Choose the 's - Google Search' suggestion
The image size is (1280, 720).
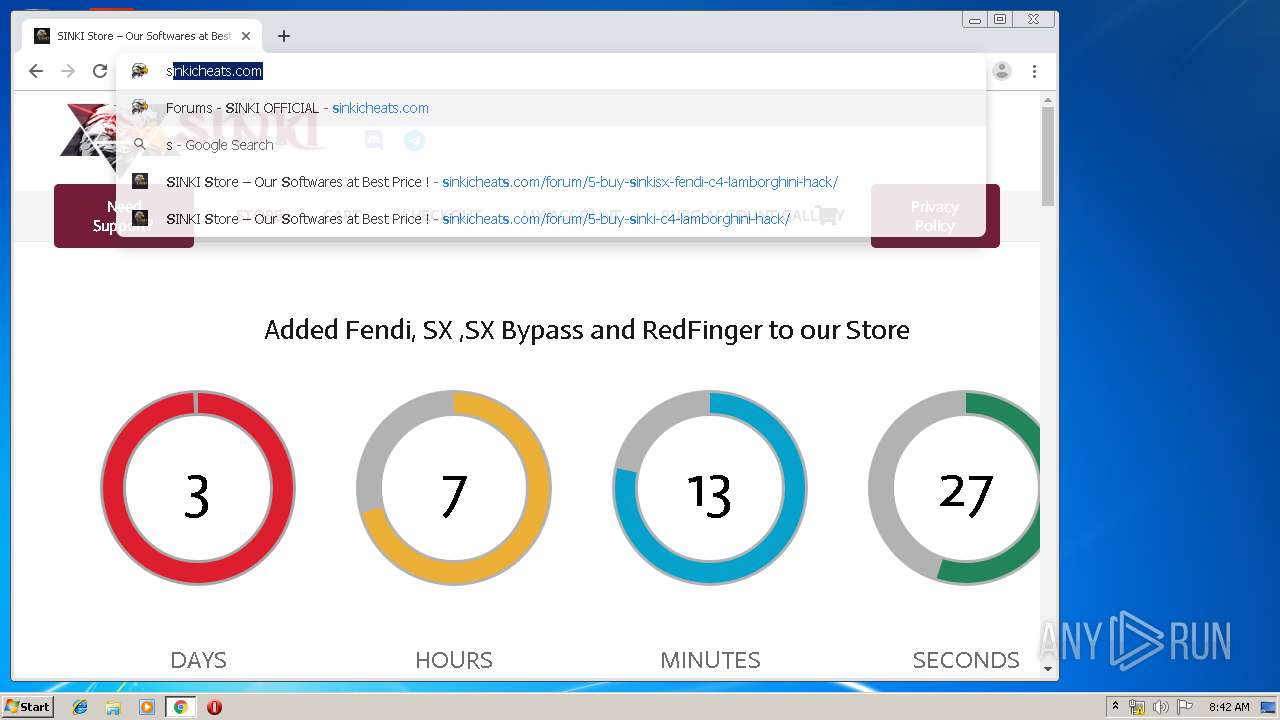coord(551,145)
